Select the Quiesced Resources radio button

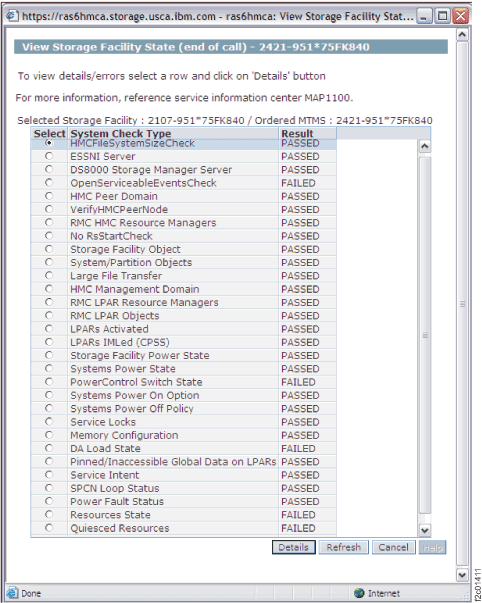(49, 528)
